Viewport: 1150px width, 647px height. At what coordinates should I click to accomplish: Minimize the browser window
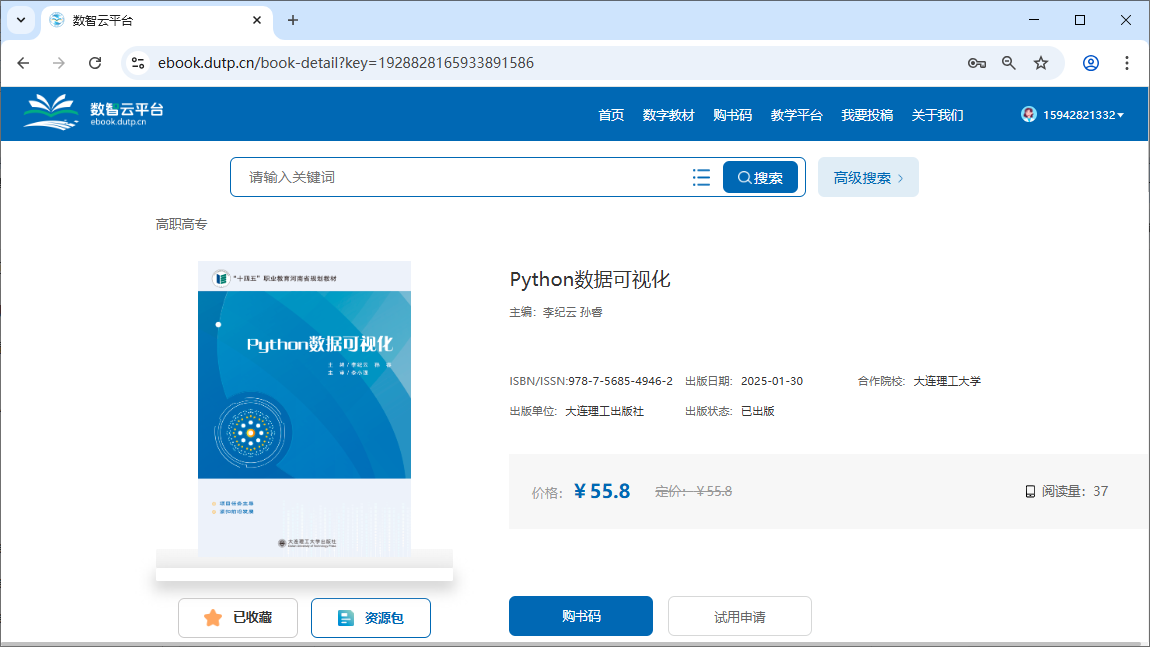tap(1034, 20)
